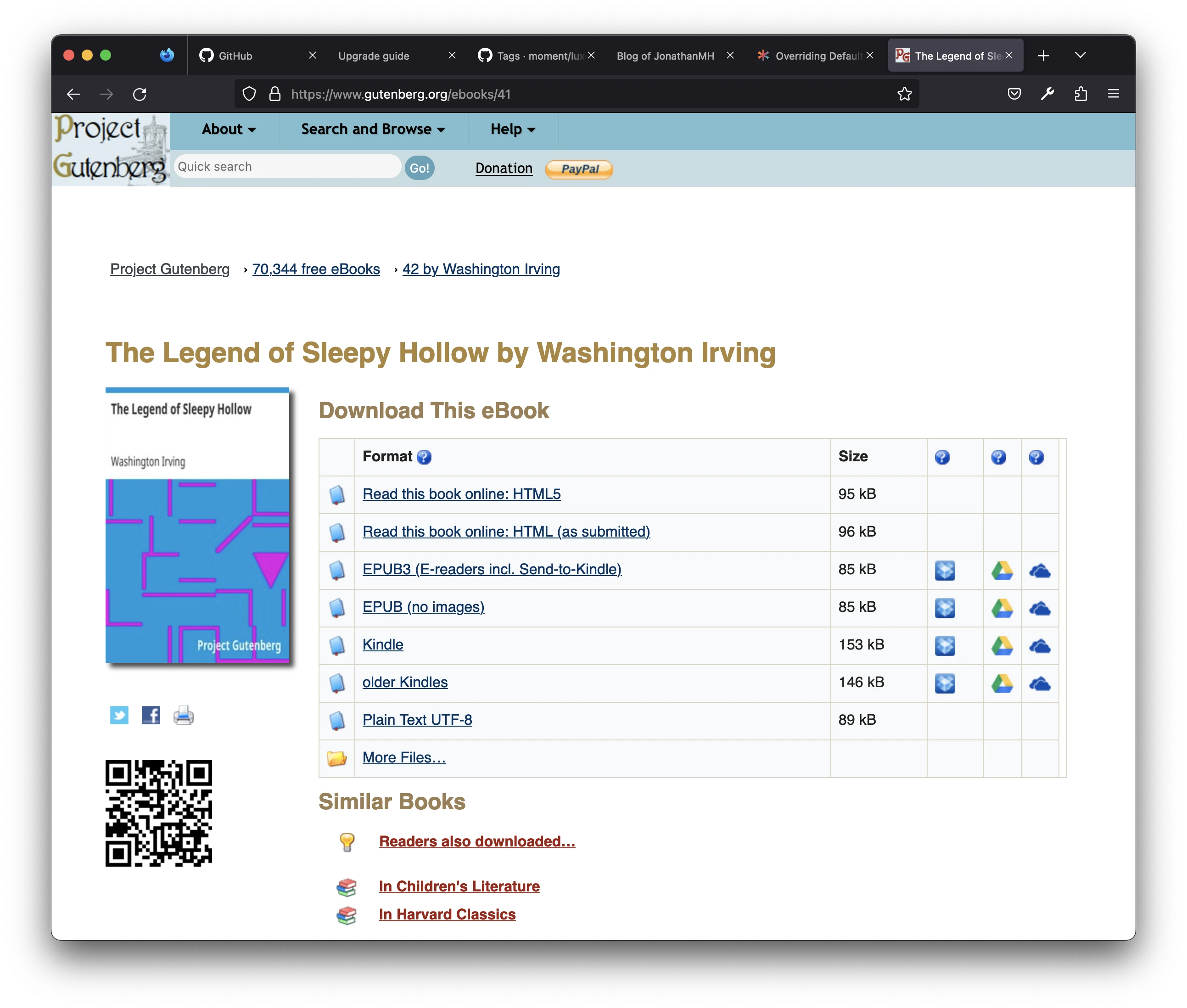Click the book QR code image
The height and width of the screenshot is (1008, 1187).
158,814
